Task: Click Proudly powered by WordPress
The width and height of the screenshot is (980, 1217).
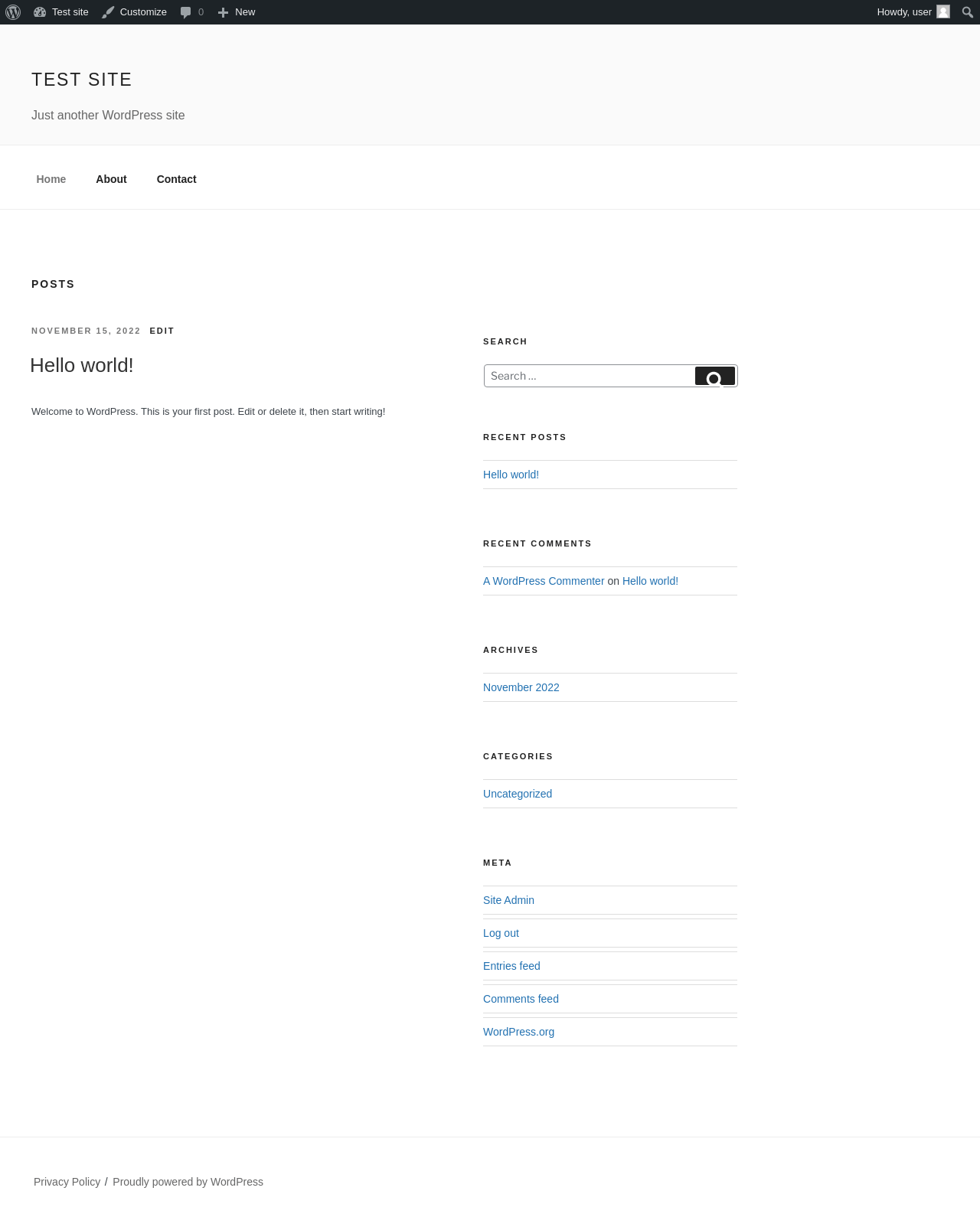Action: (188, 1182)
